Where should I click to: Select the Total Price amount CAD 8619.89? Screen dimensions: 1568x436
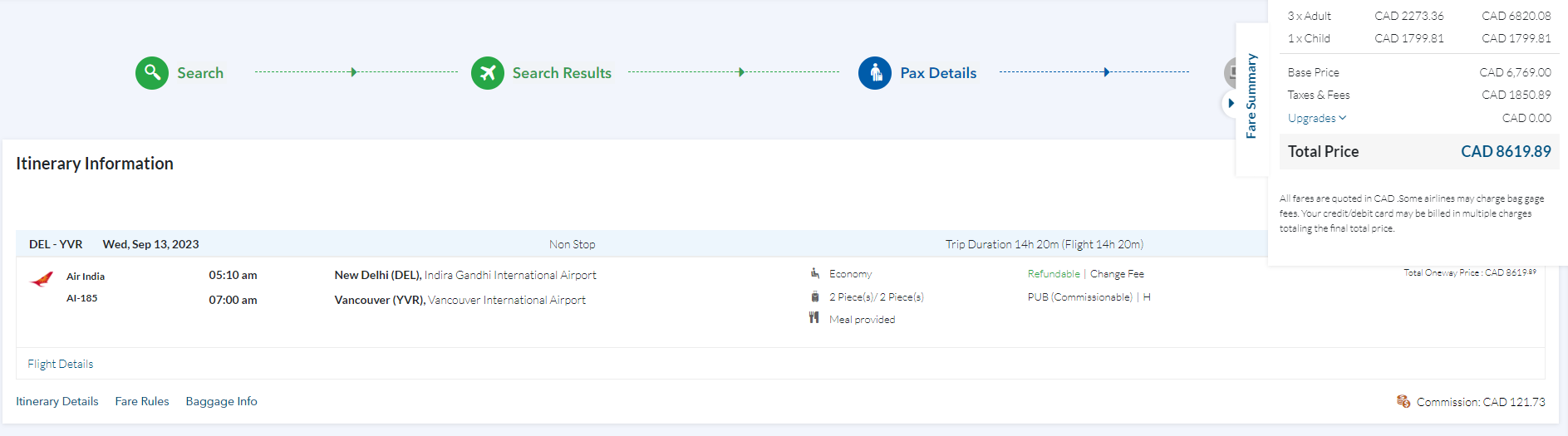click(x=1506, y=151)
